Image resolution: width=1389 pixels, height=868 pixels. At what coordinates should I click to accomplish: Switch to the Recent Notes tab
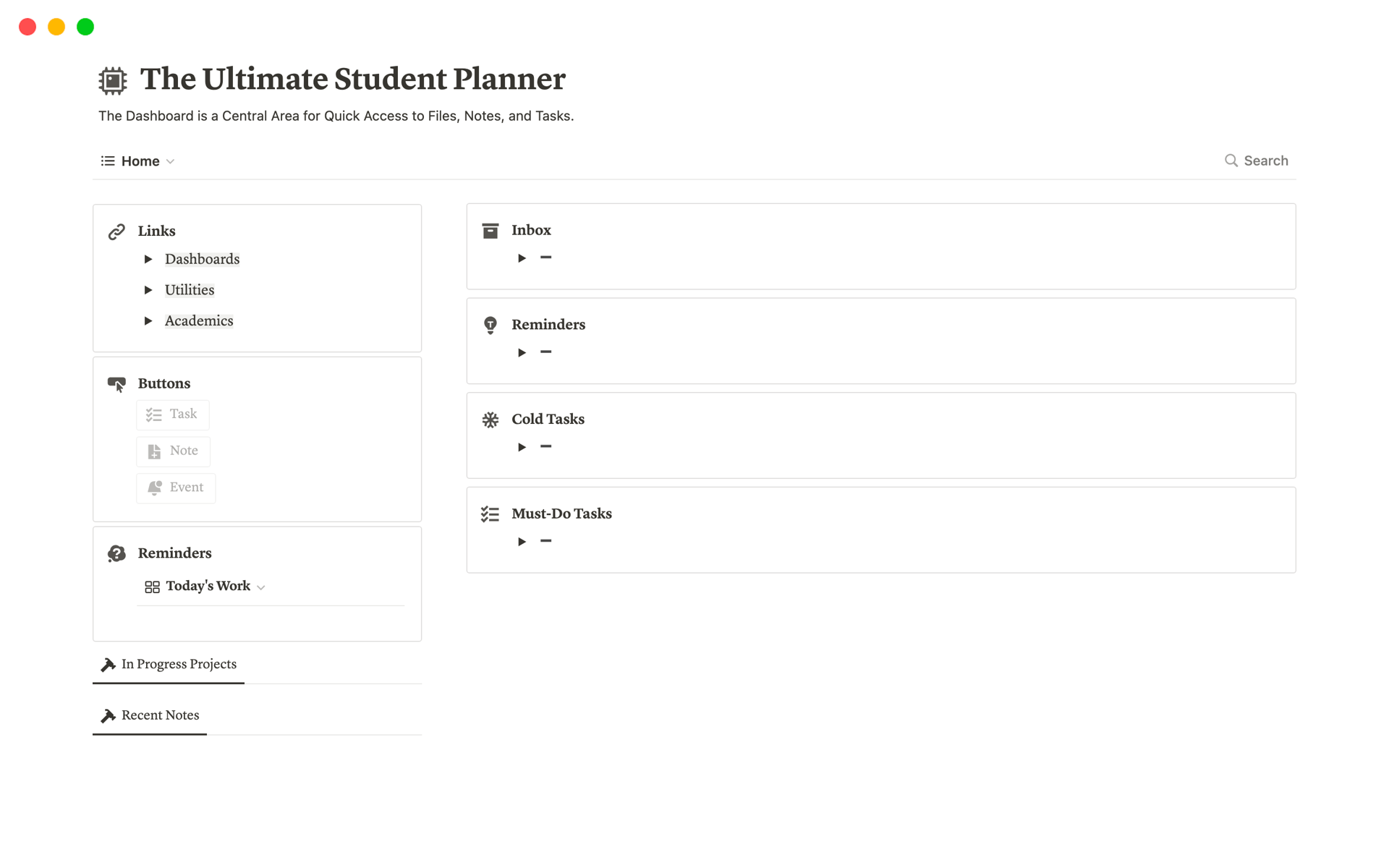click(160, 715)
